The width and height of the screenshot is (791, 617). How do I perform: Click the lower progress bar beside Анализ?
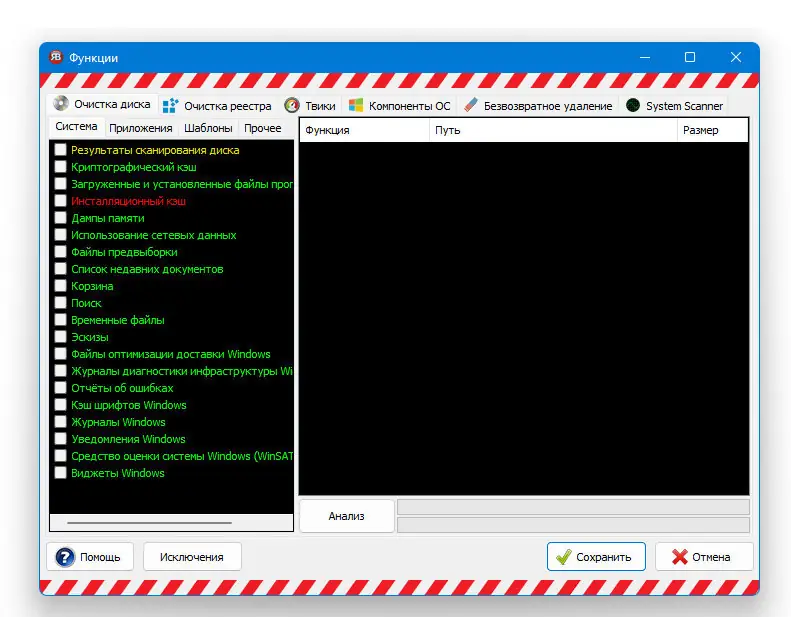point(573,525)
